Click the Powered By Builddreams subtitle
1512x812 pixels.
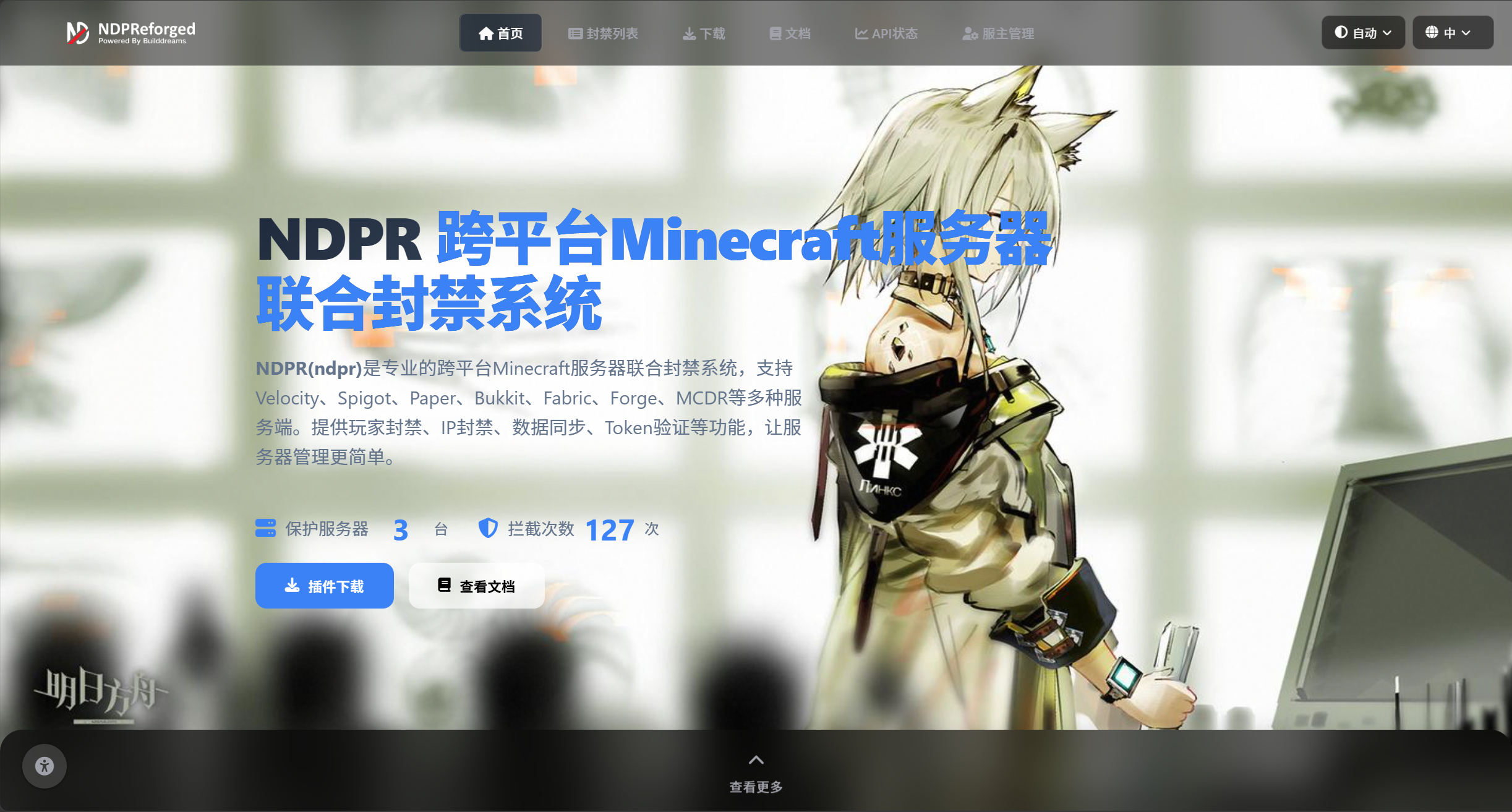142,41
